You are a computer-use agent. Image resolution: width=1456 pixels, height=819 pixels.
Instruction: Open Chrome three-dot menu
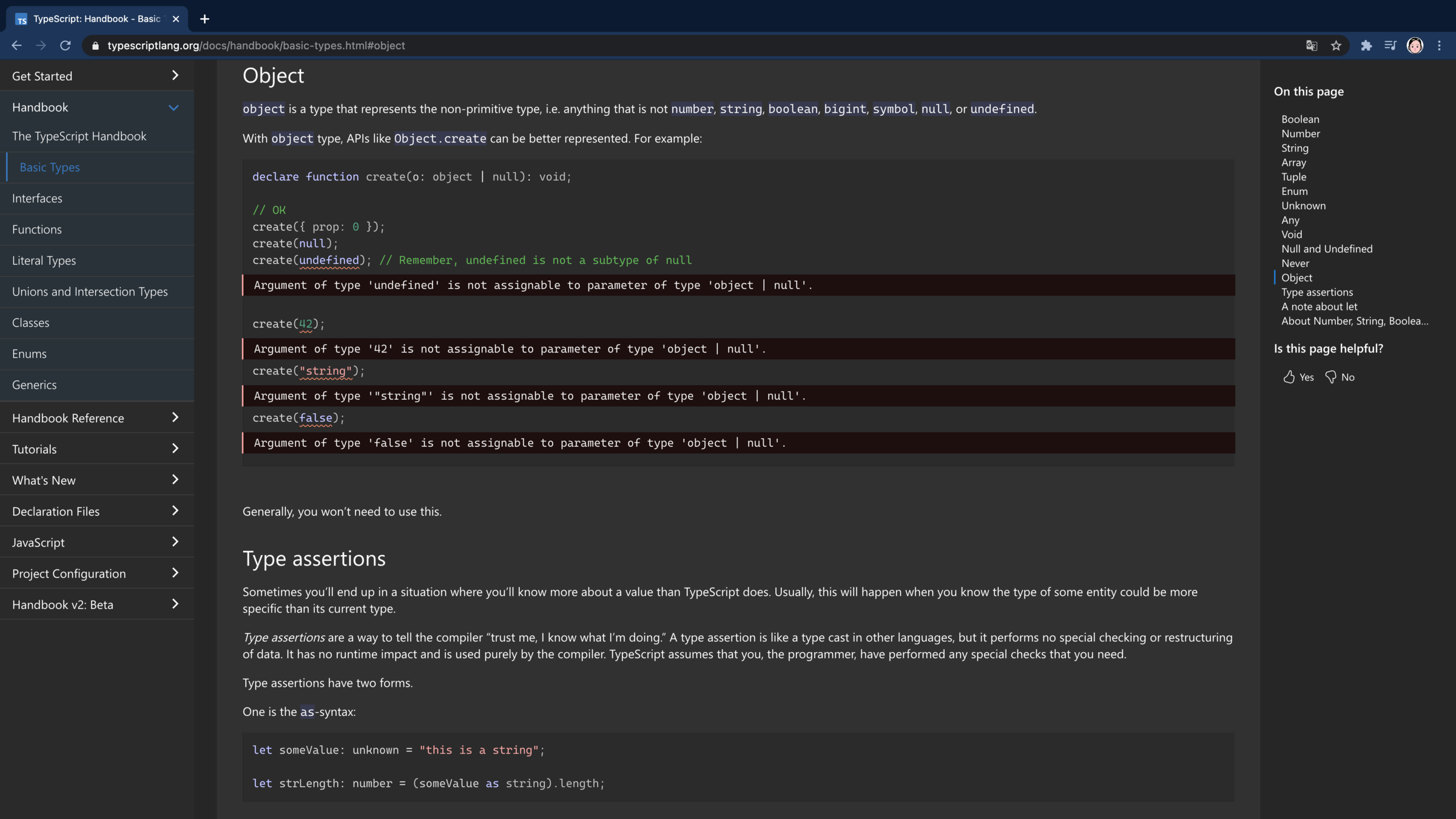coord(1439,45)
